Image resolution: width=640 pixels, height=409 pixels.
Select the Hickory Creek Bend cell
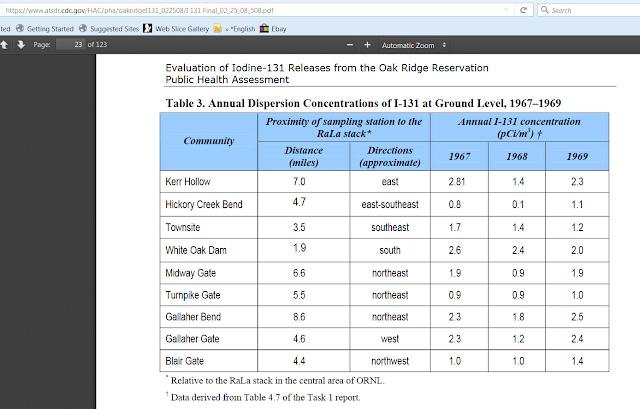pyautogui.click(x=209, y=204)
